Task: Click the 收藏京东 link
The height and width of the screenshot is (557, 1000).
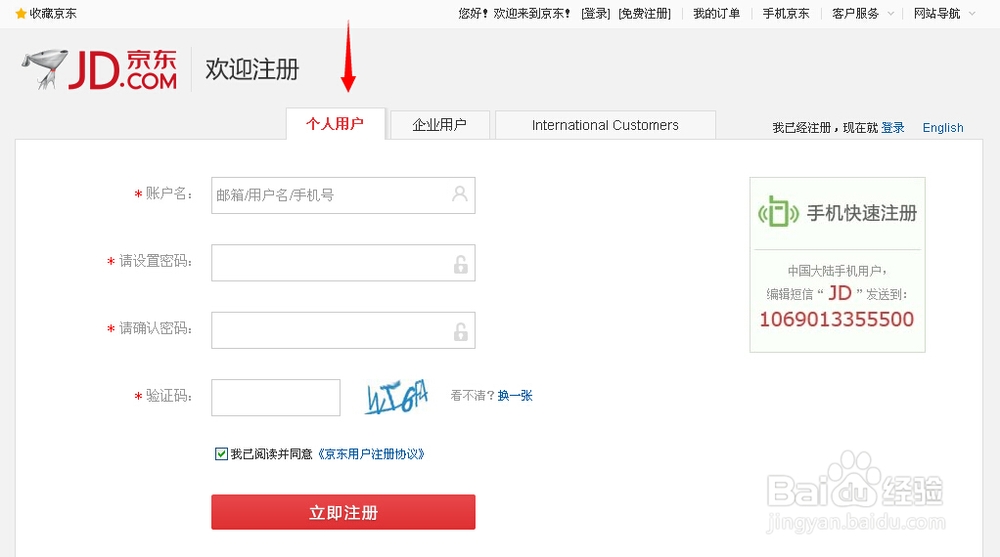Action: 53,13
